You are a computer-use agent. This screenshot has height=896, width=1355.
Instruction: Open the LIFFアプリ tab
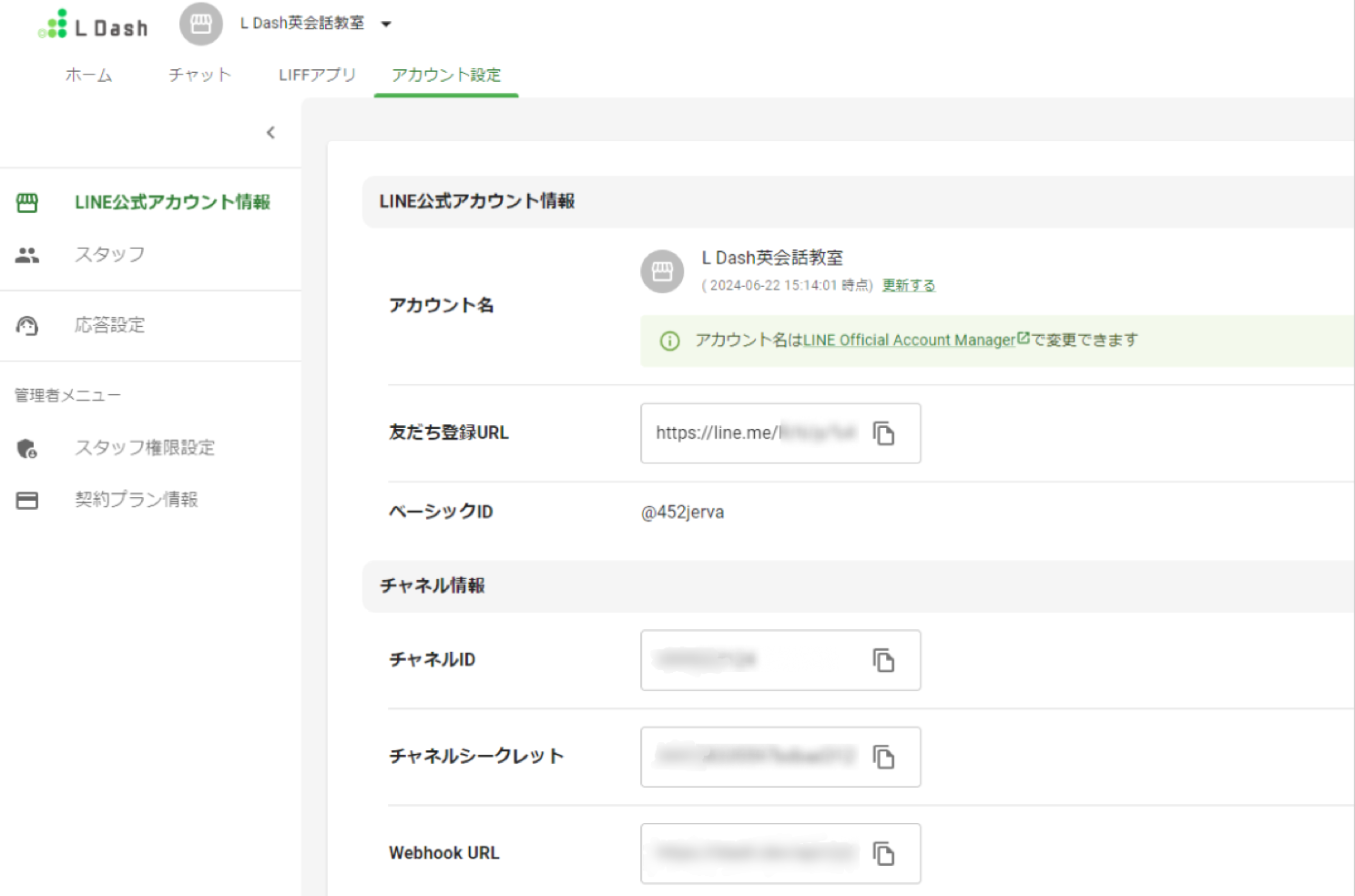[317, 76]
